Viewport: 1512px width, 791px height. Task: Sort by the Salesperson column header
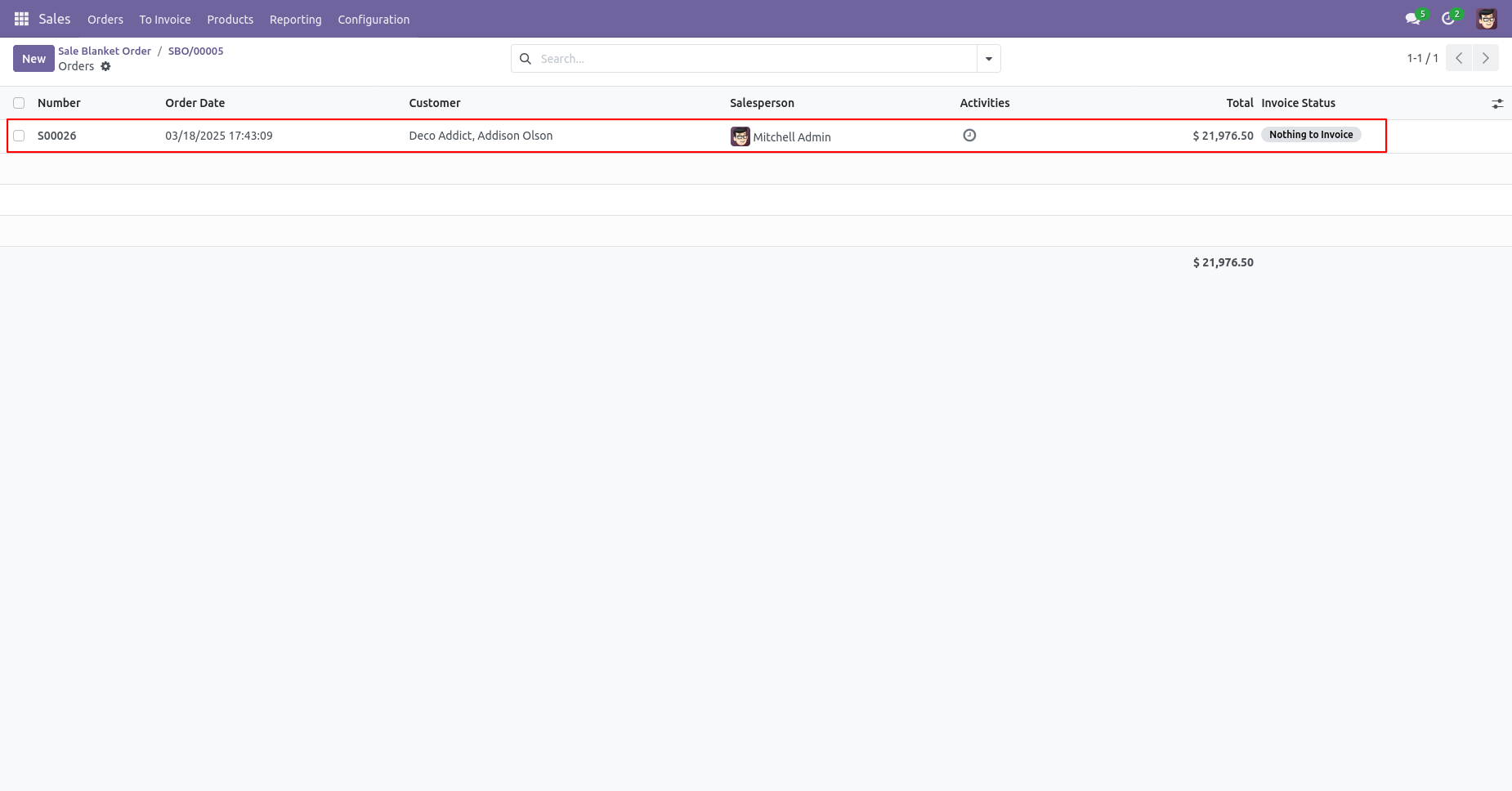(762, 103)
